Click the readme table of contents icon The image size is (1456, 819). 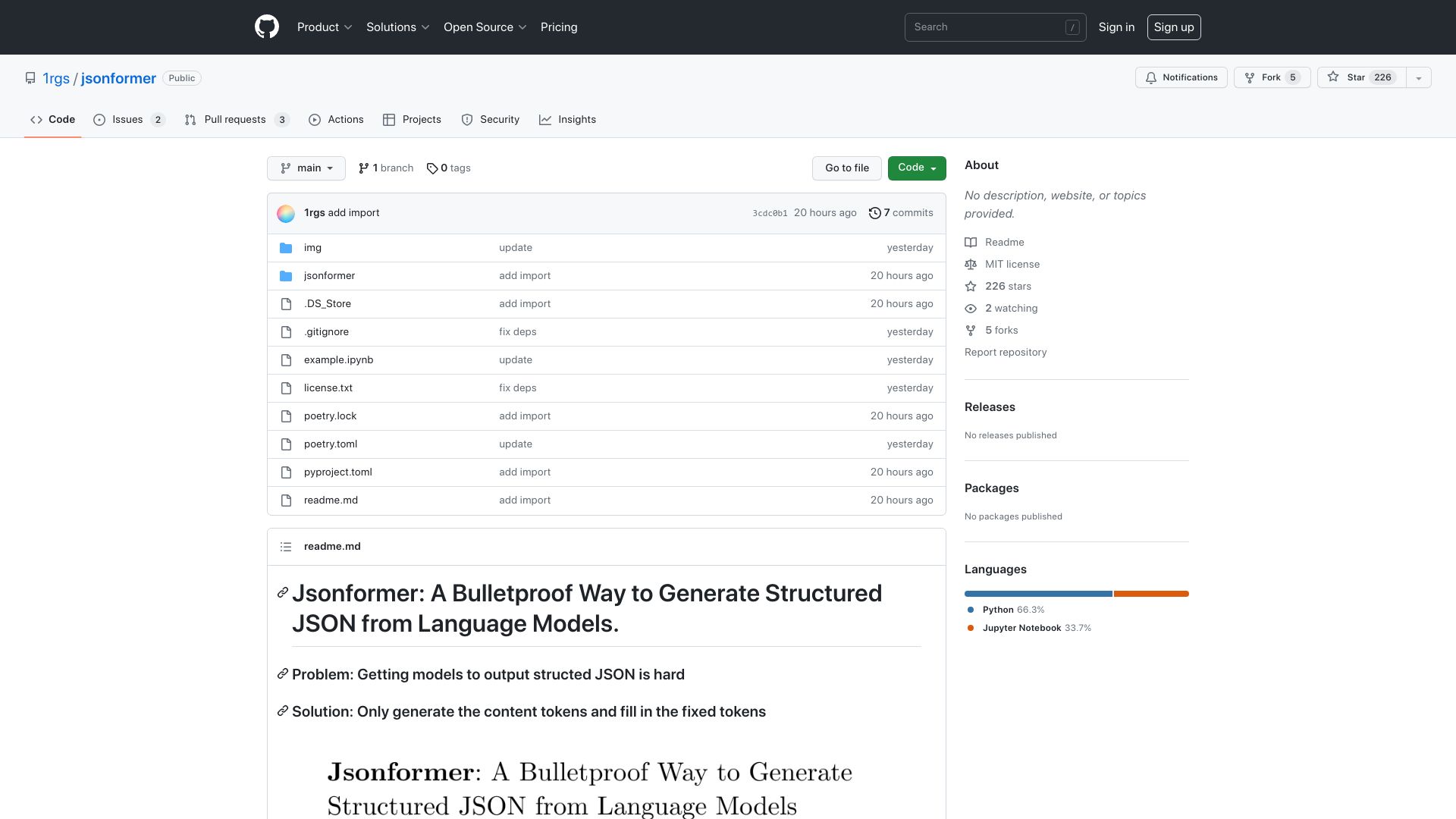click(x=286, y=547)
